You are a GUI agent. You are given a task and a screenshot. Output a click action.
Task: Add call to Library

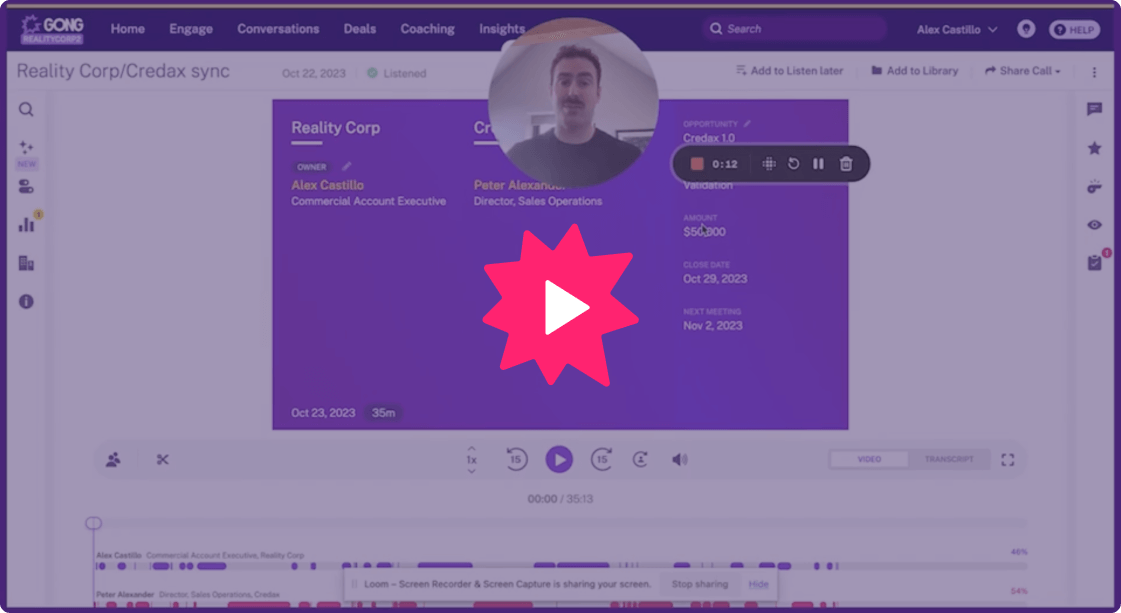point(914,71)
